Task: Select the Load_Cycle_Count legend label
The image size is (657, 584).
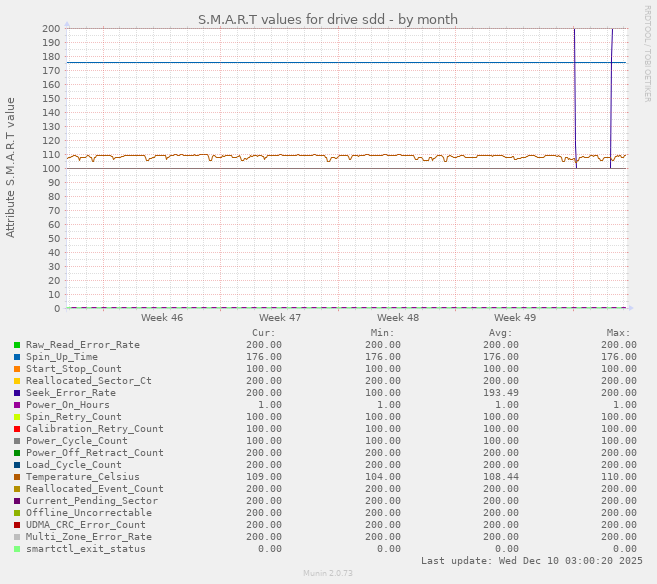Action: pos(74,465)
